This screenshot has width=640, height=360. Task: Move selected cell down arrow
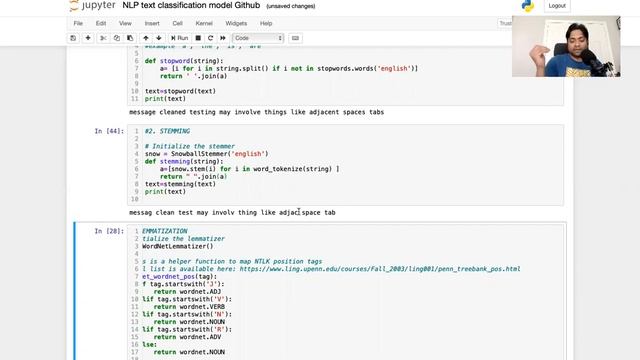click(x=159, y=38)
